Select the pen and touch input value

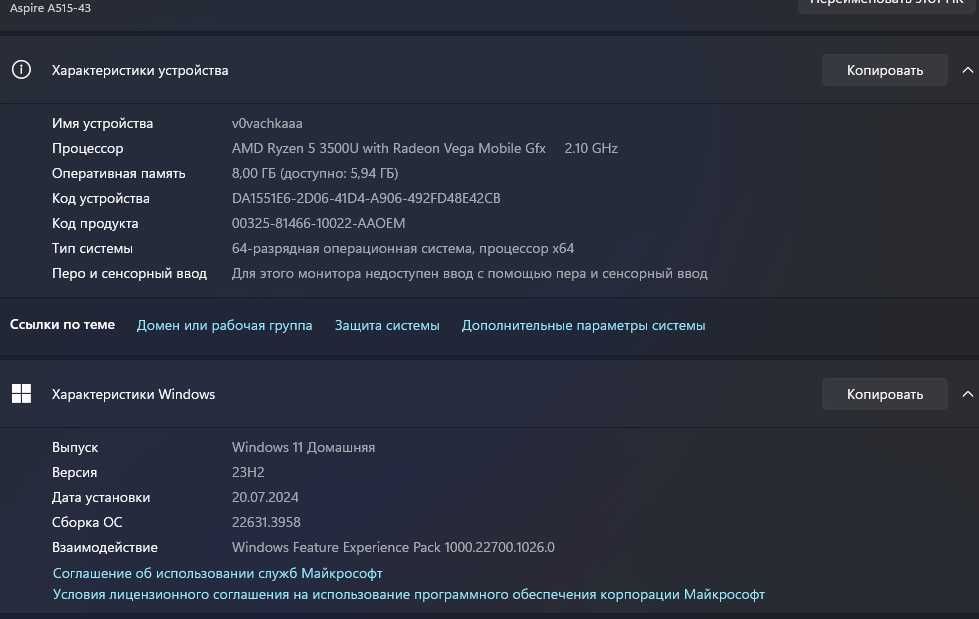[470, 273]
